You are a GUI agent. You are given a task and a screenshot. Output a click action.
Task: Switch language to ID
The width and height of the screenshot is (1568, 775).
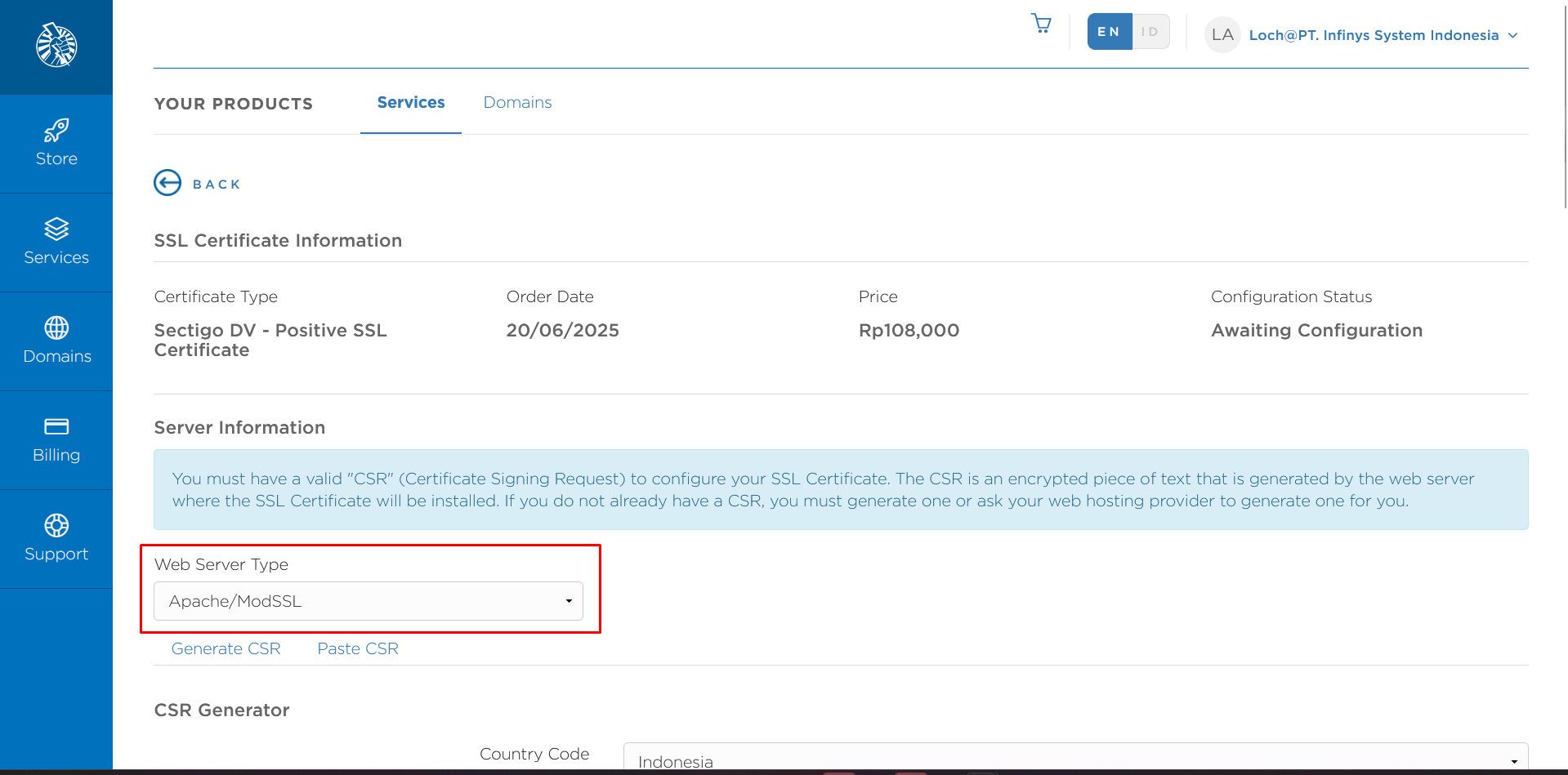click(x=1150, y=32)
